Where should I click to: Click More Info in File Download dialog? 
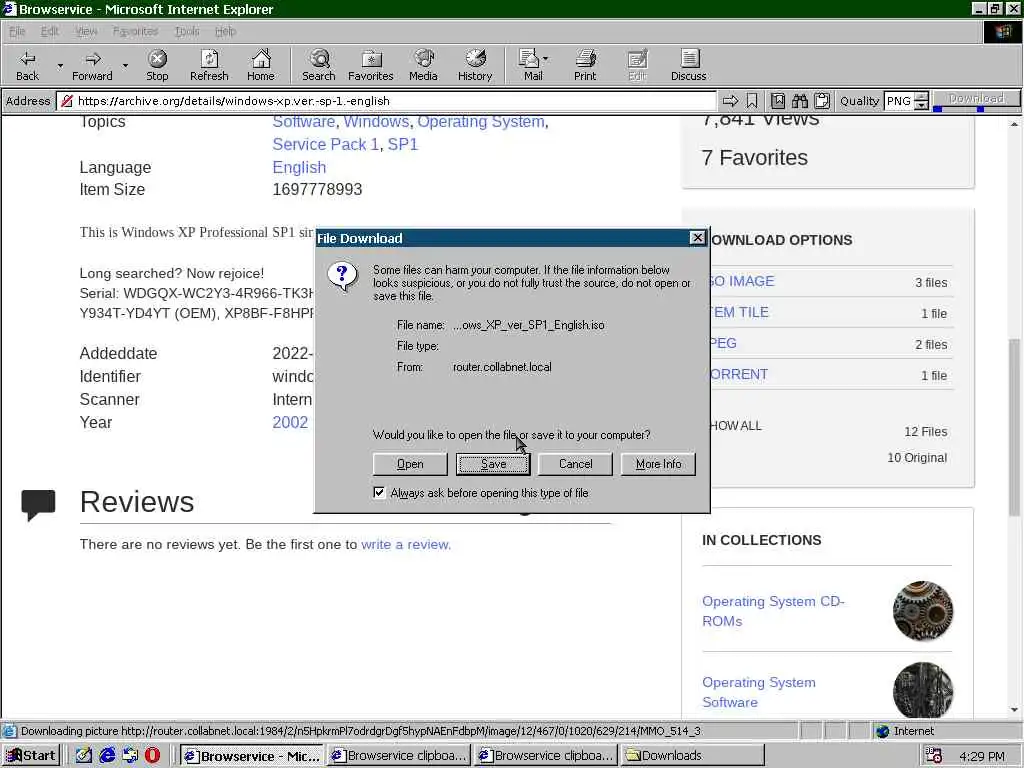(658, 464)
